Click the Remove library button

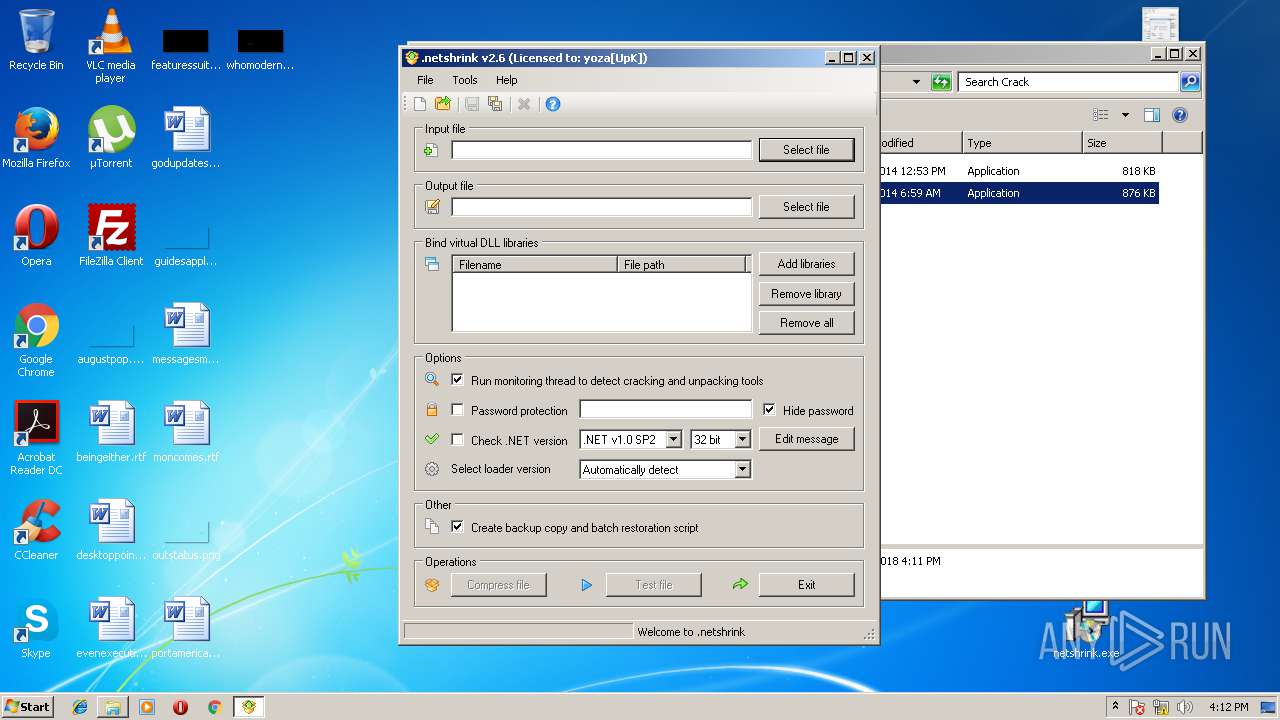tap(806, 294)
